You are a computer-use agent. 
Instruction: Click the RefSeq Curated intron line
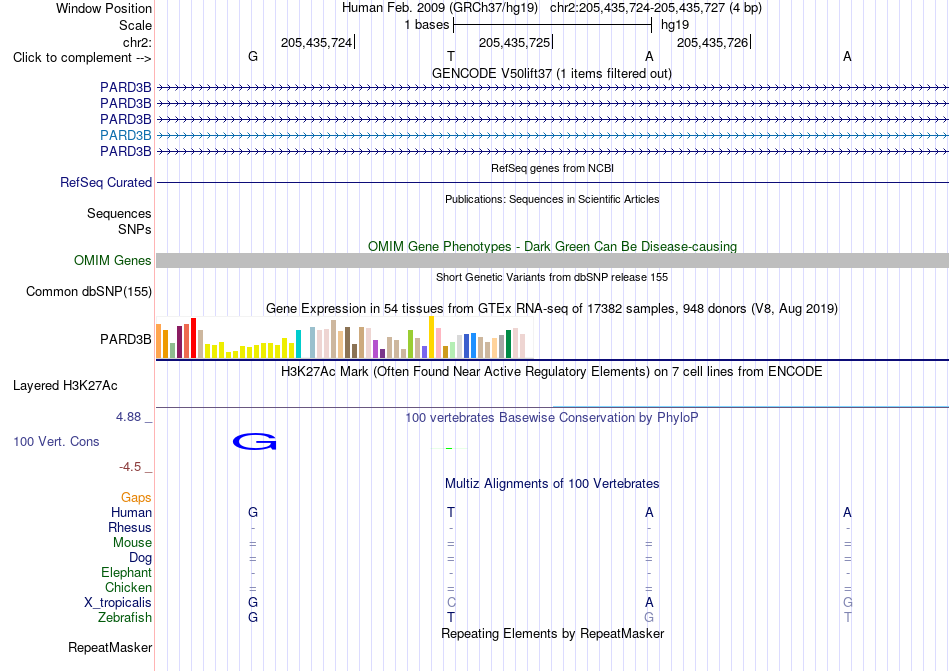553,182
